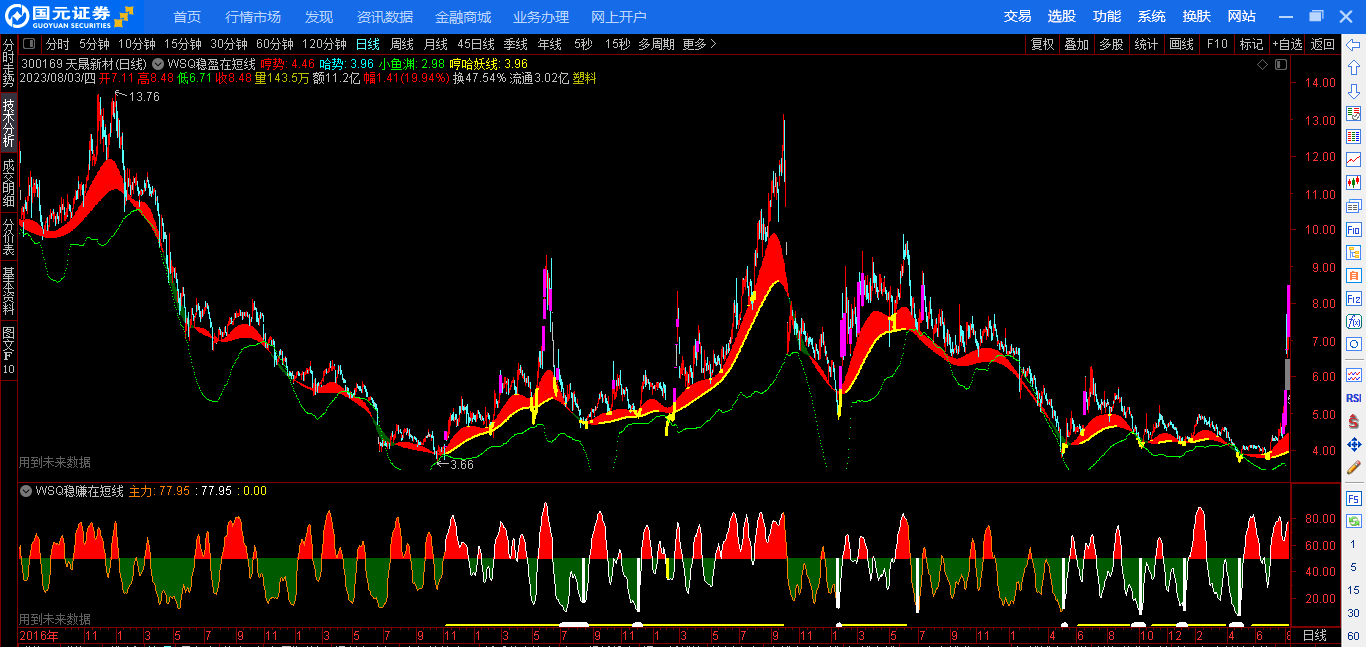Open the 行情市场 menu
Image resolution: width=1366 pixels, height=647 pixels.
click(x=253, y=17)
